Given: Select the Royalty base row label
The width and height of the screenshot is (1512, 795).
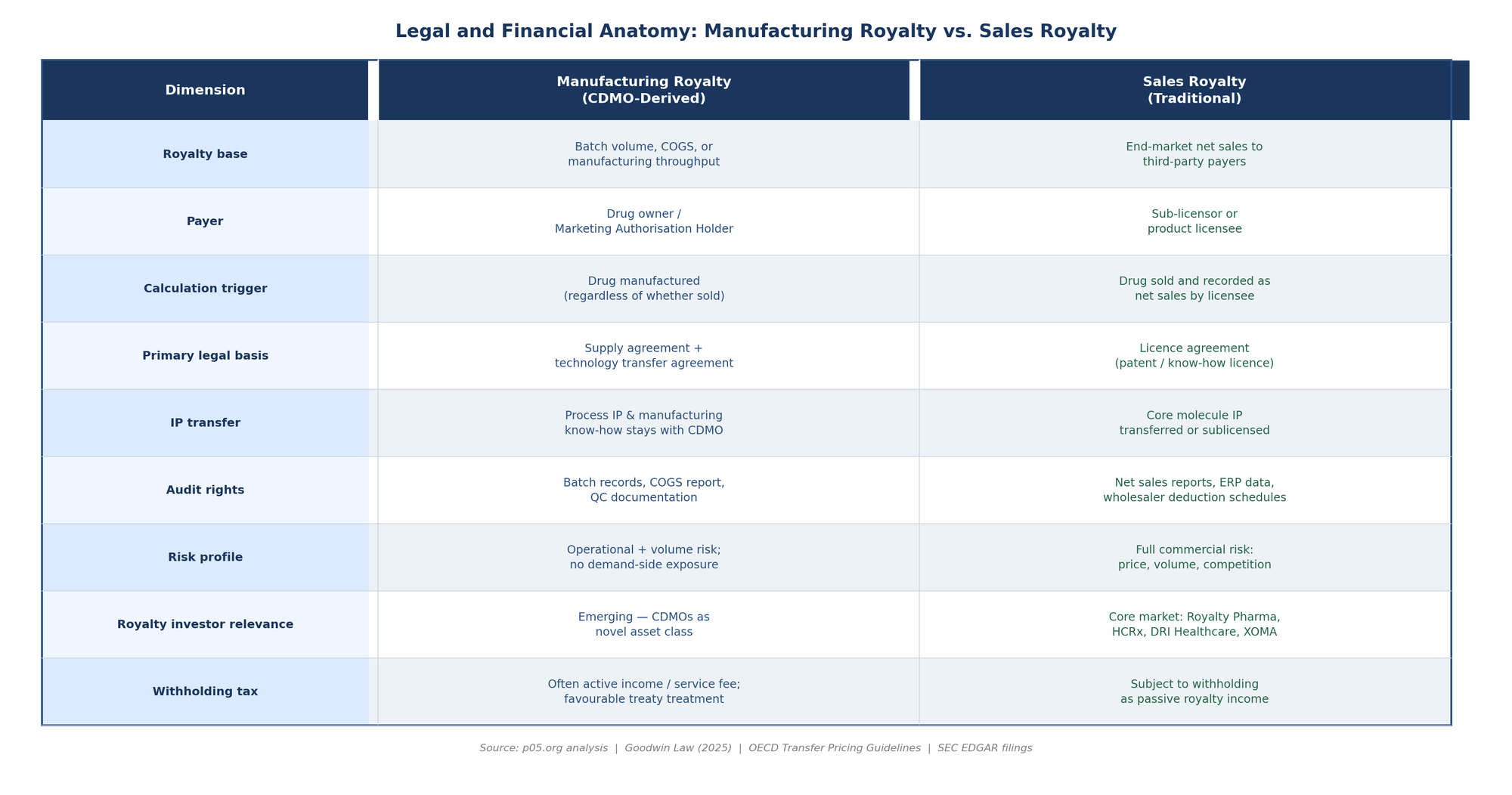Looking at the screenshot, I should click(205, 154).
